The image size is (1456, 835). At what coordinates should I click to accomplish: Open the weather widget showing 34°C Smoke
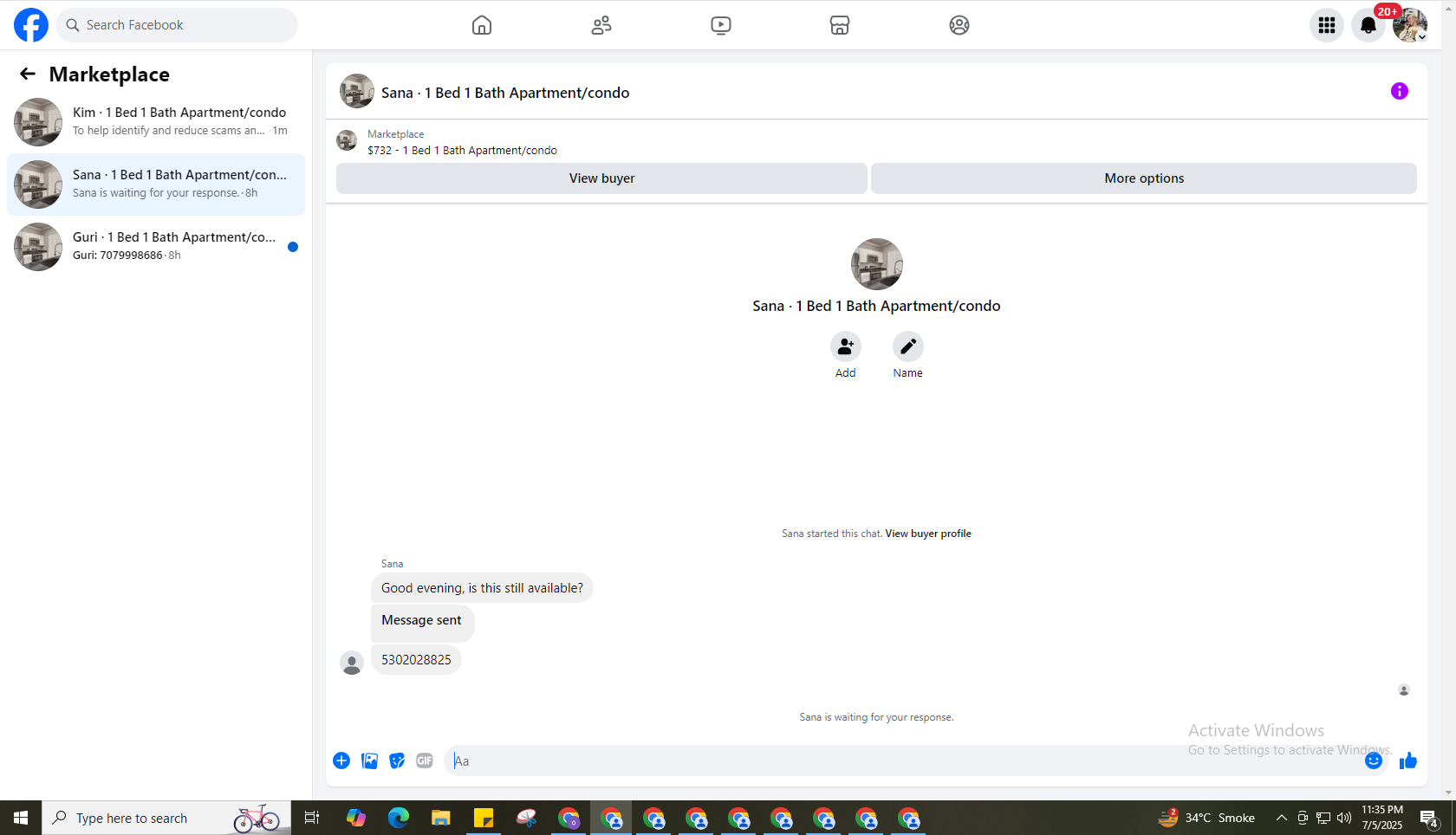point(1207,818)
